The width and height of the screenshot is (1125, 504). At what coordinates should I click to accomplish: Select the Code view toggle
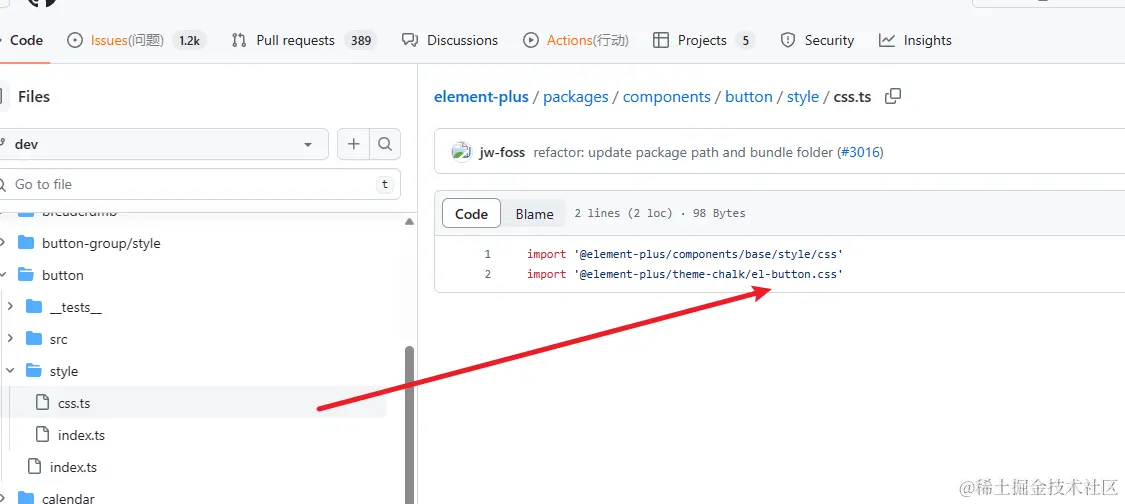pyautogui.click(x=471, y=213)
